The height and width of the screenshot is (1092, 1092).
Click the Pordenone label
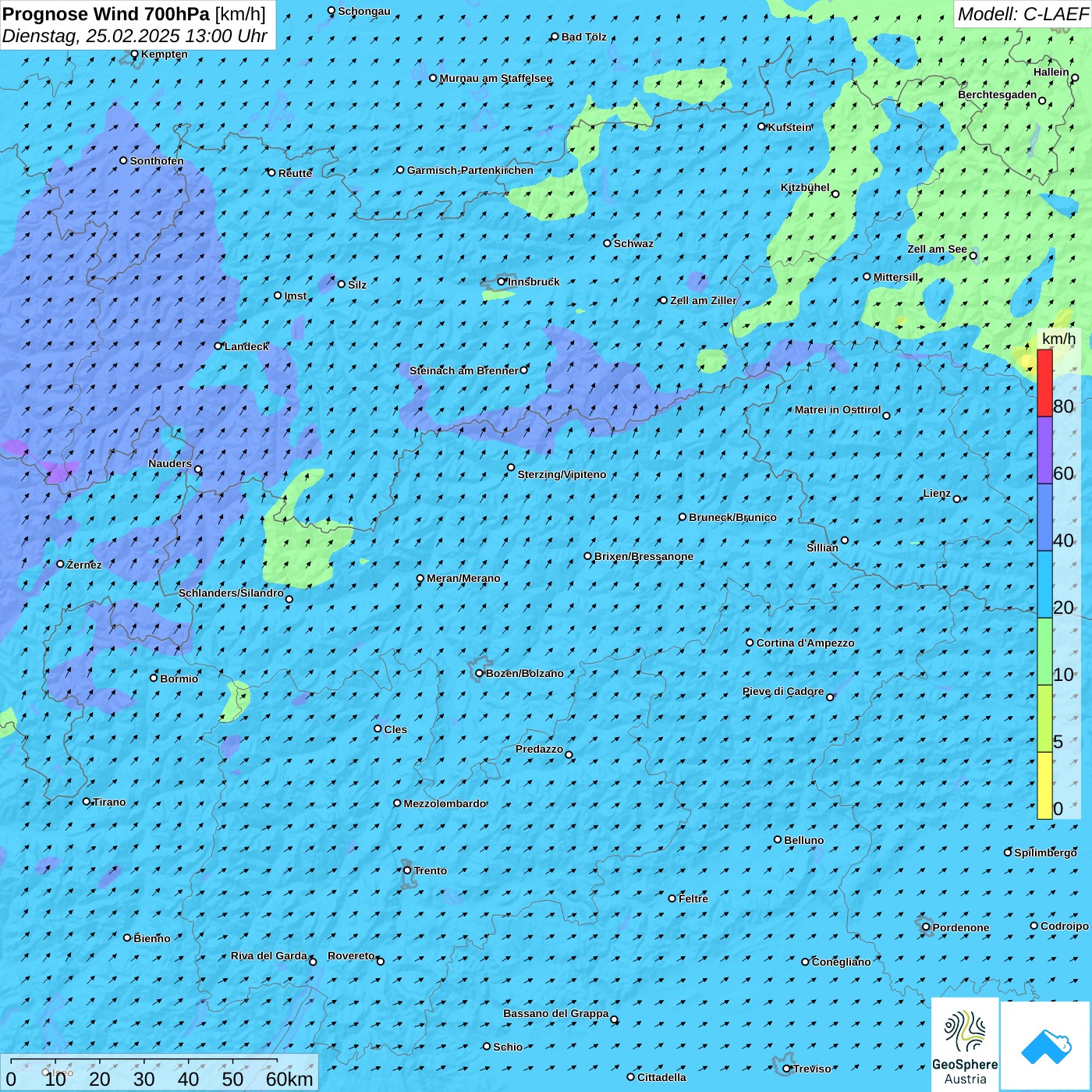[x=961, y=927]
